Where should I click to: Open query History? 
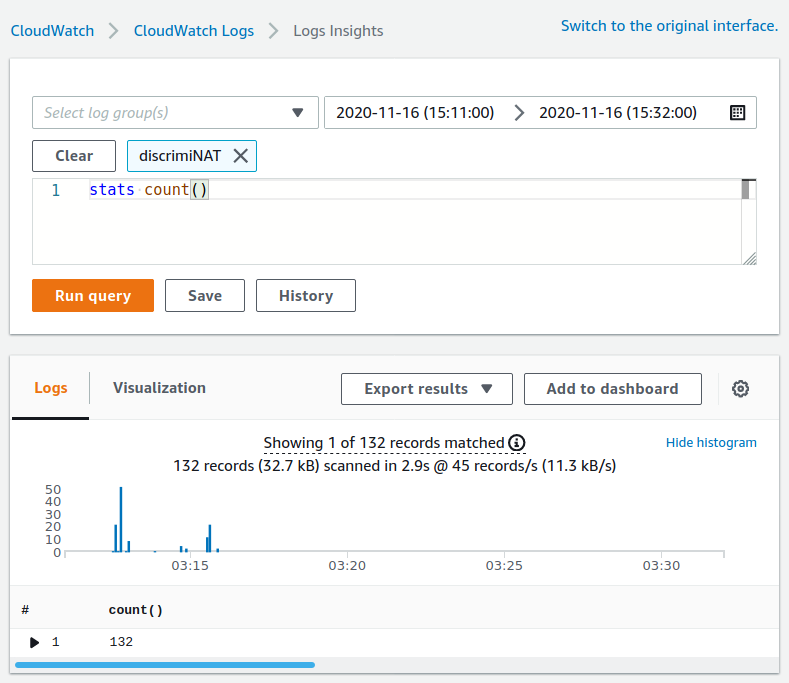(306, 295)
